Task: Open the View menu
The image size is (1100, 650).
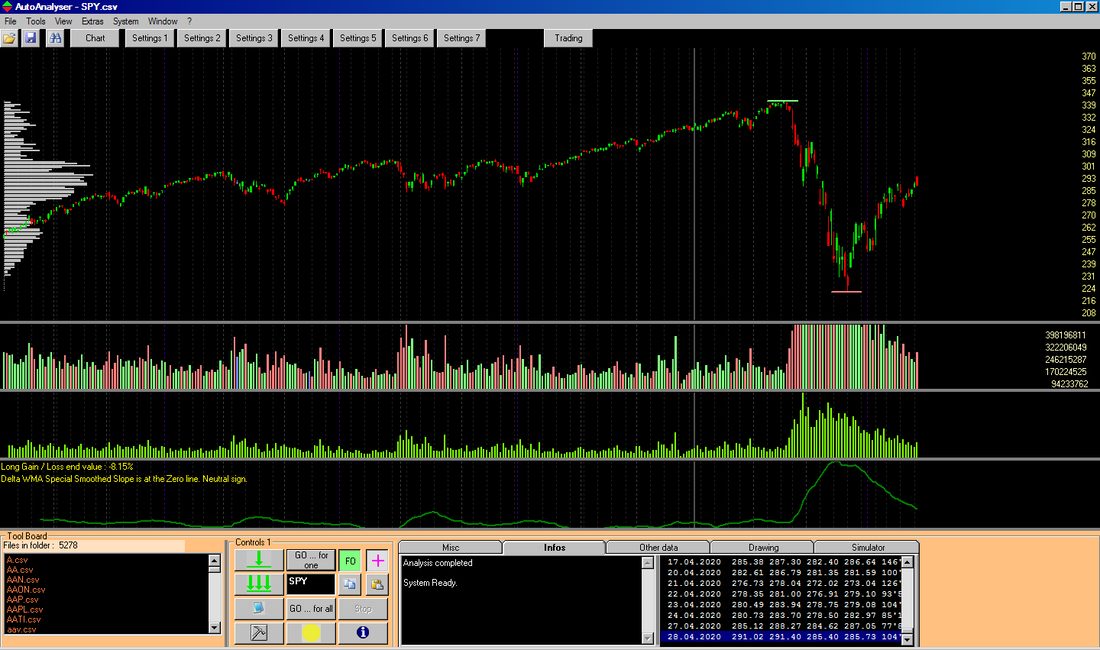Action: [63, 21]
